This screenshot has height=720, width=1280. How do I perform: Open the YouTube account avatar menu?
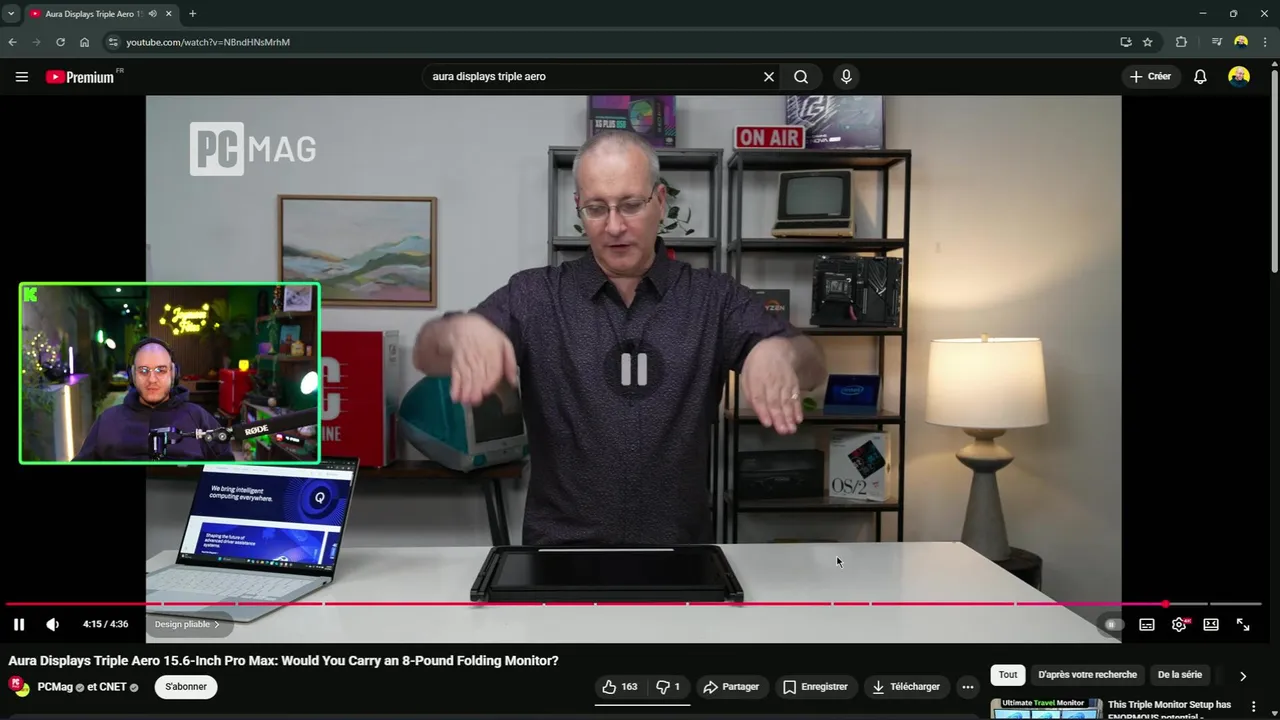tap(1239, 77)
